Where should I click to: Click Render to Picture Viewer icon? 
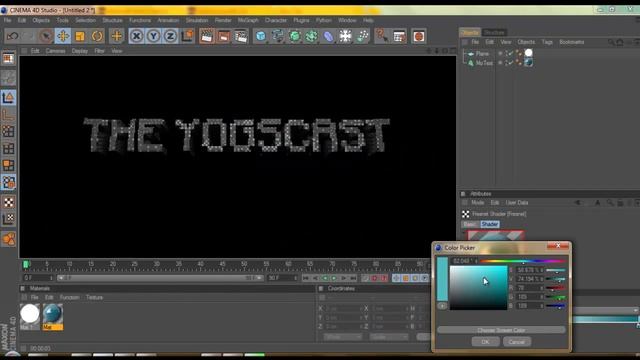pyautogui.click(x=224, y=36)
